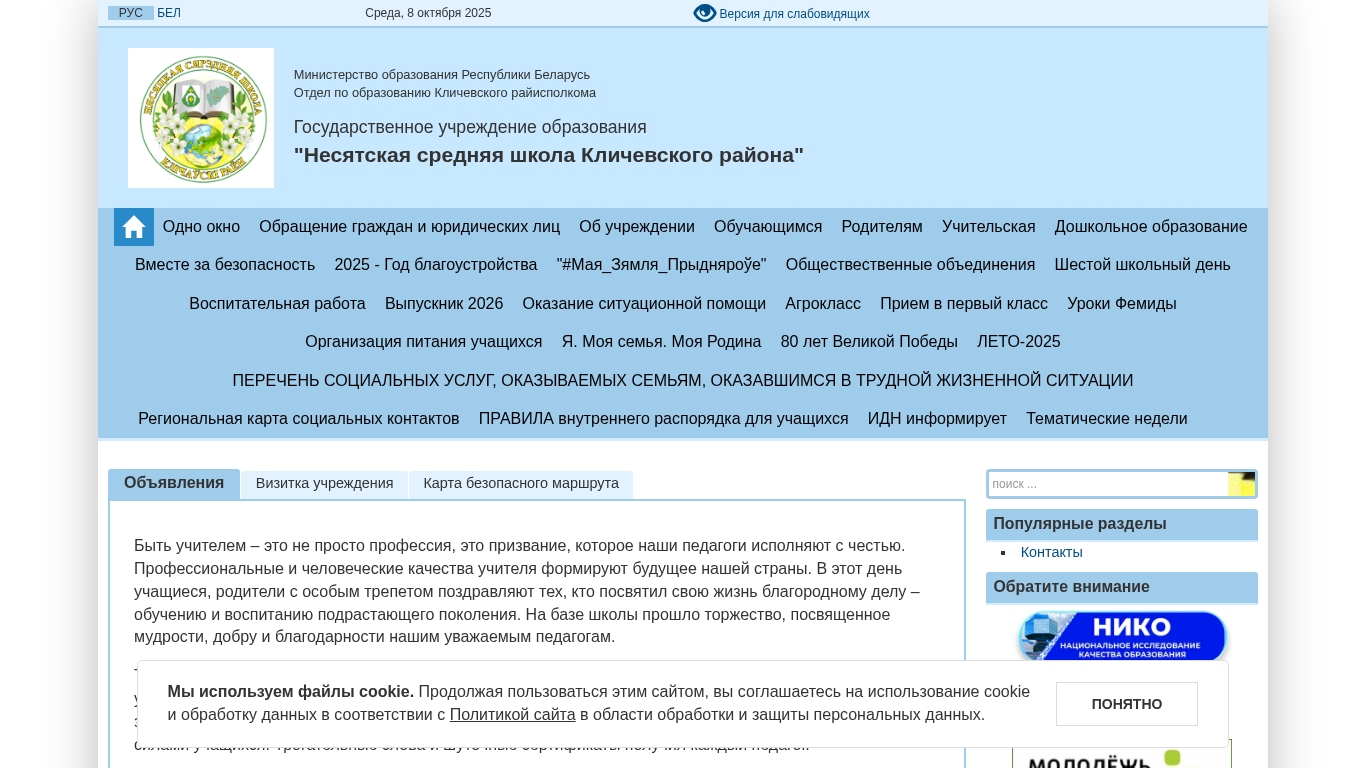This screenshot has height=768, width=1366.
Task: Open ПЕРЕЧЕНЬ СОЦИАЛЬНЫХ УСЛУГ menu item
Action: coord(683,381)
